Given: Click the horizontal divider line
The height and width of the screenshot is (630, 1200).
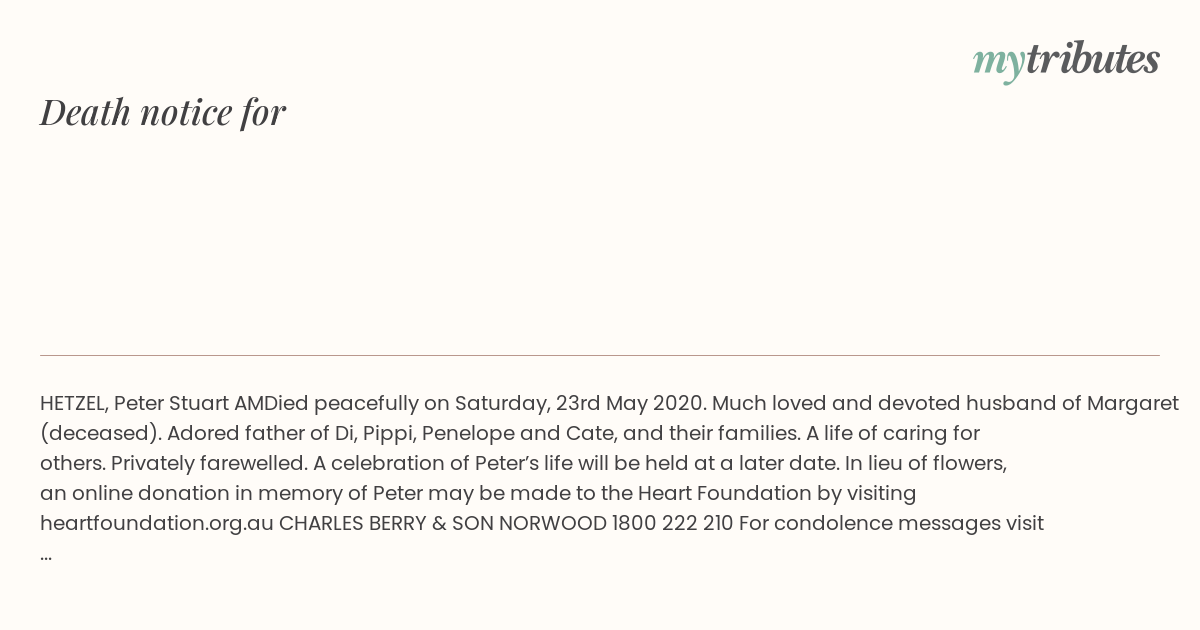Looking at the screenshot, I should (600, 355).
